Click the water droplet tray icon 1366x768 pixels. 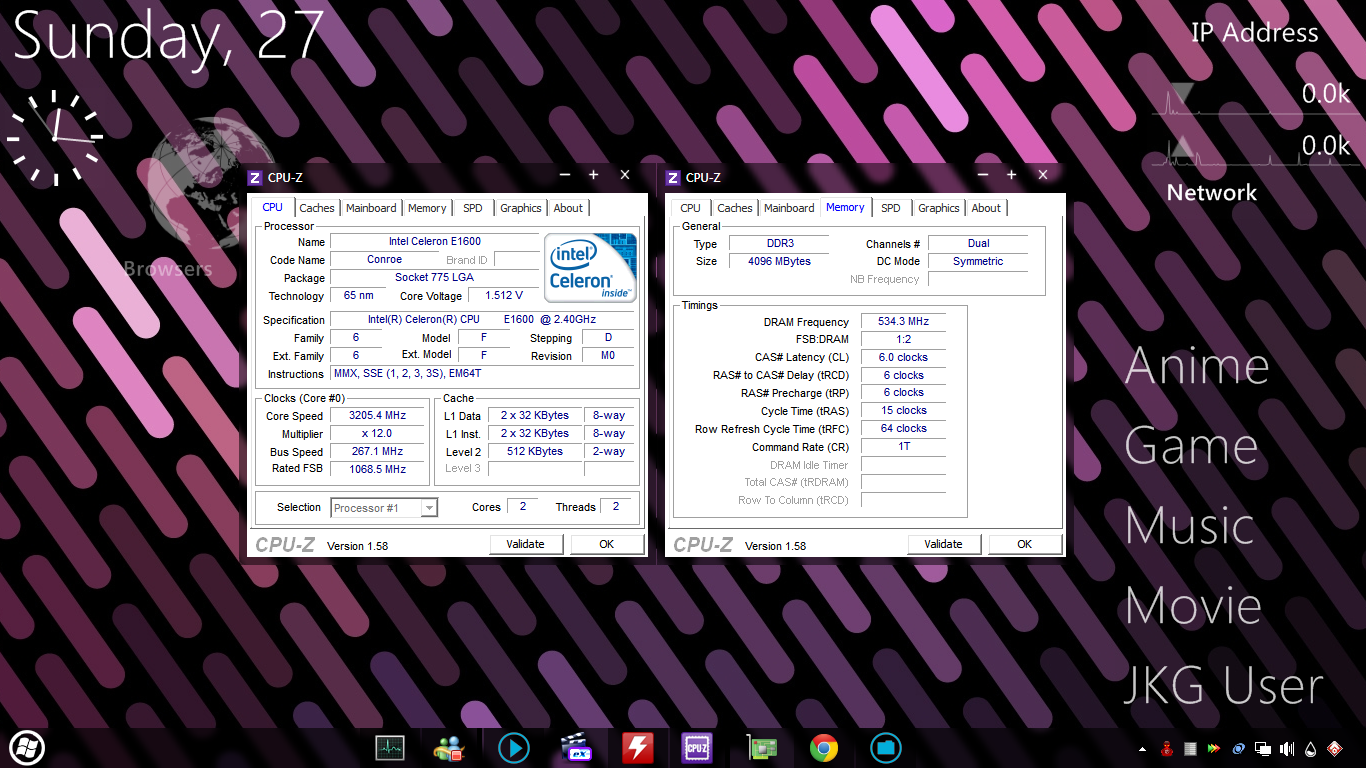[x=1310, y=748]
